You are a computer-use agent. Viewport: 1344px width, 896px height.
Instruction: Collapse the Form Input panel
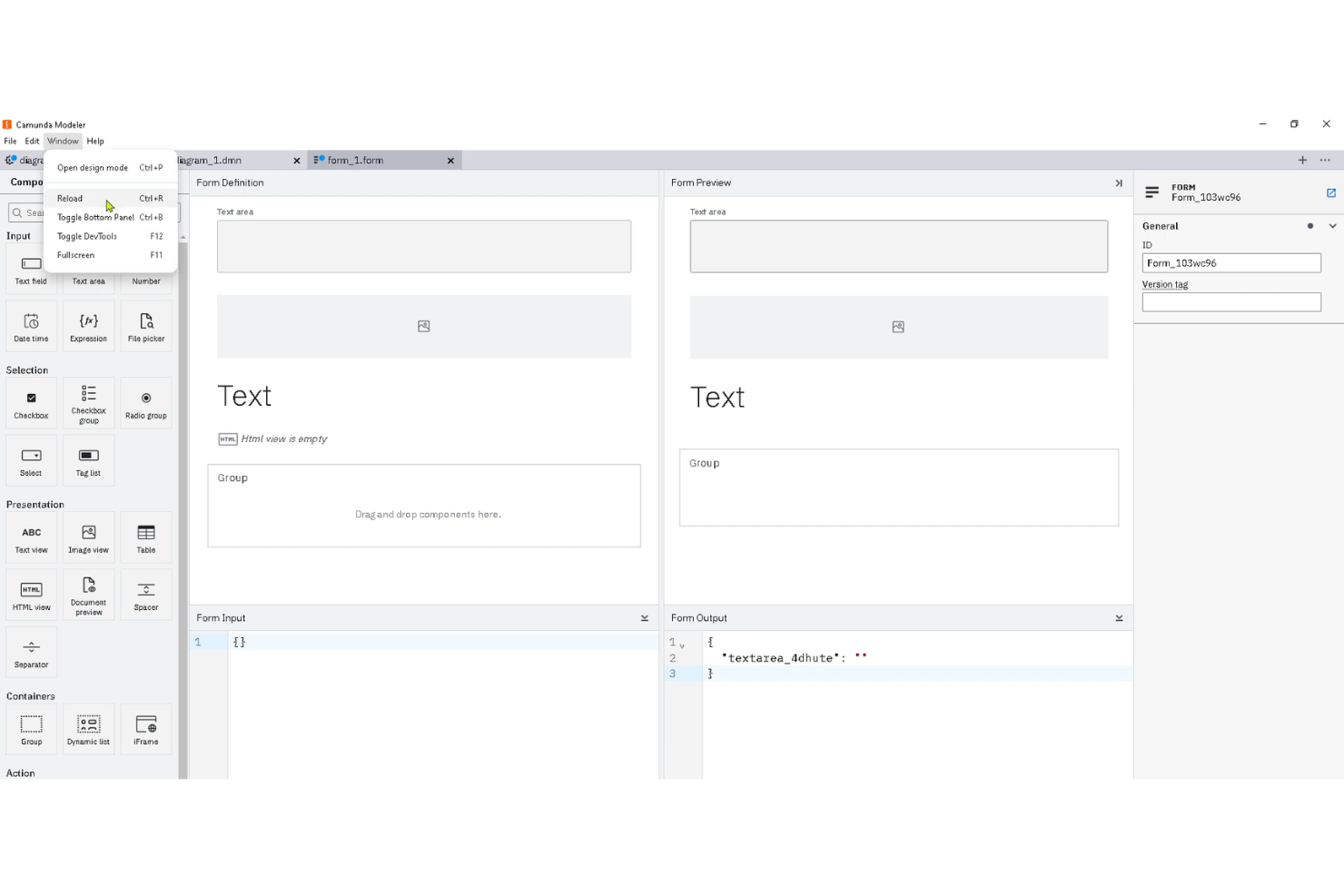click(645, 618)
